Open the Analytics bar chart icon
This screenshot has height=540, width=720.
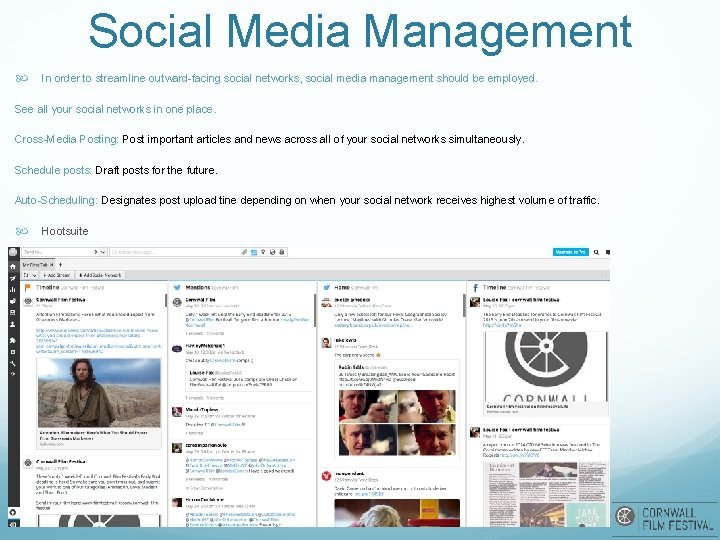coord(13,290)
